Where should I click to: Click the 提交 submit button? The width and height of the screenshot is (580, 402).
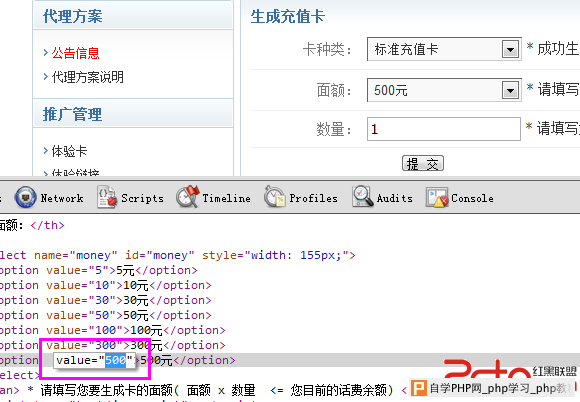(423, 163)
